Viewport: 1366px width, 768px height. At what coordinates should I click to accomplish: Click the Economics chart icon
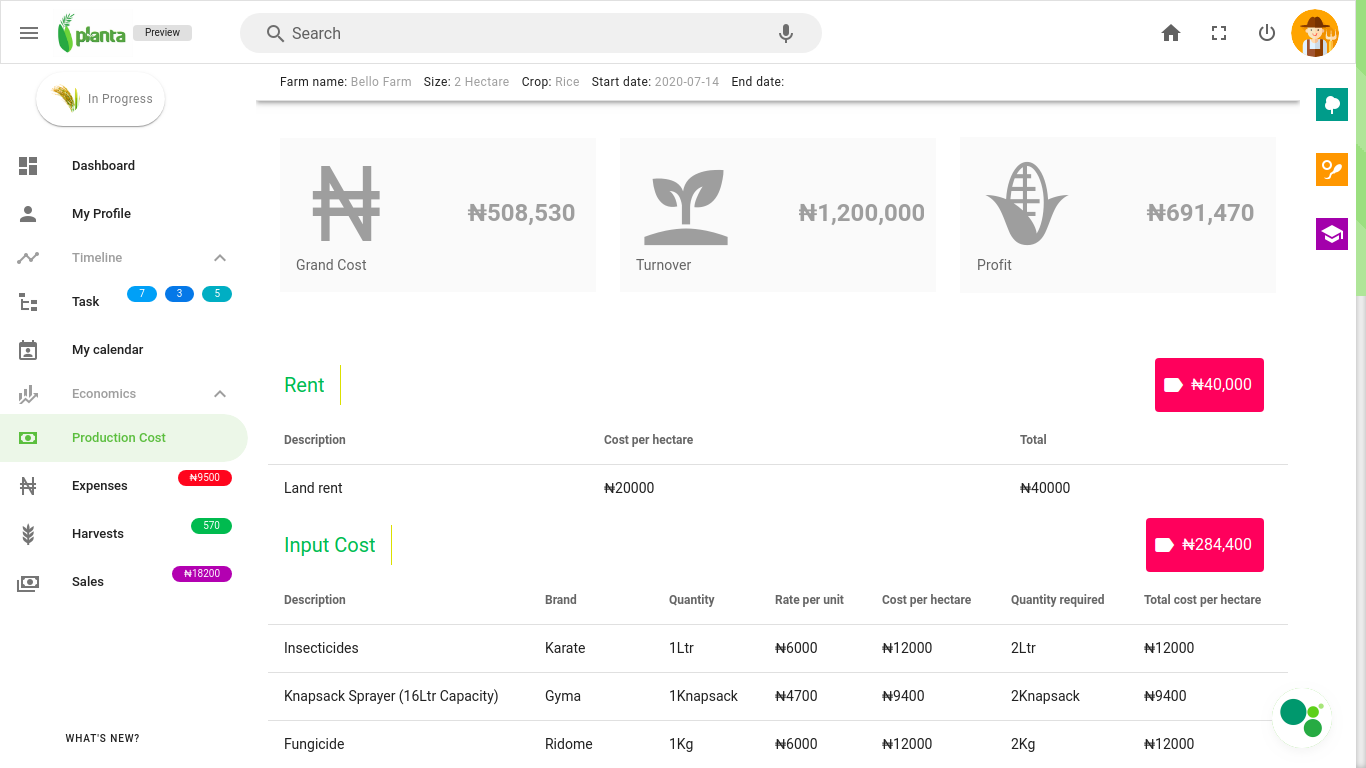(x=28, y=394)
